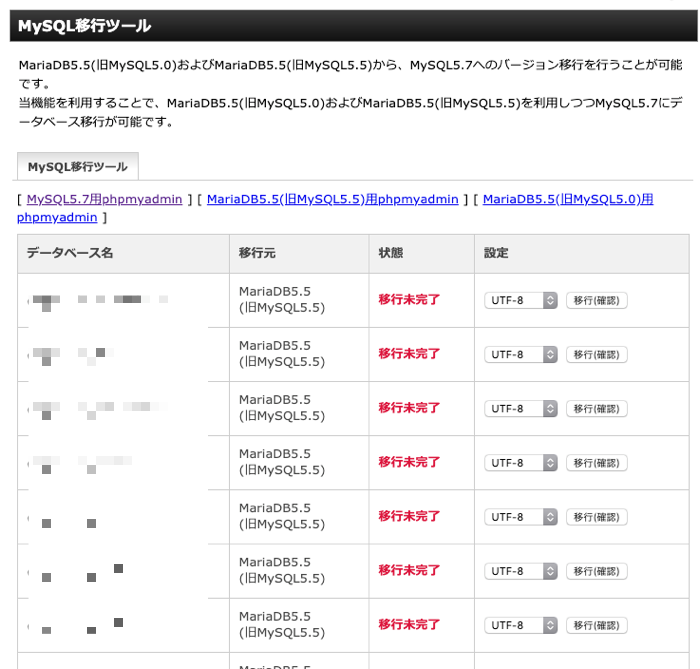The image size is (700, 669).
Task: Open UTF-8 dropdown in fourth database row
Action: coord(521,463)
